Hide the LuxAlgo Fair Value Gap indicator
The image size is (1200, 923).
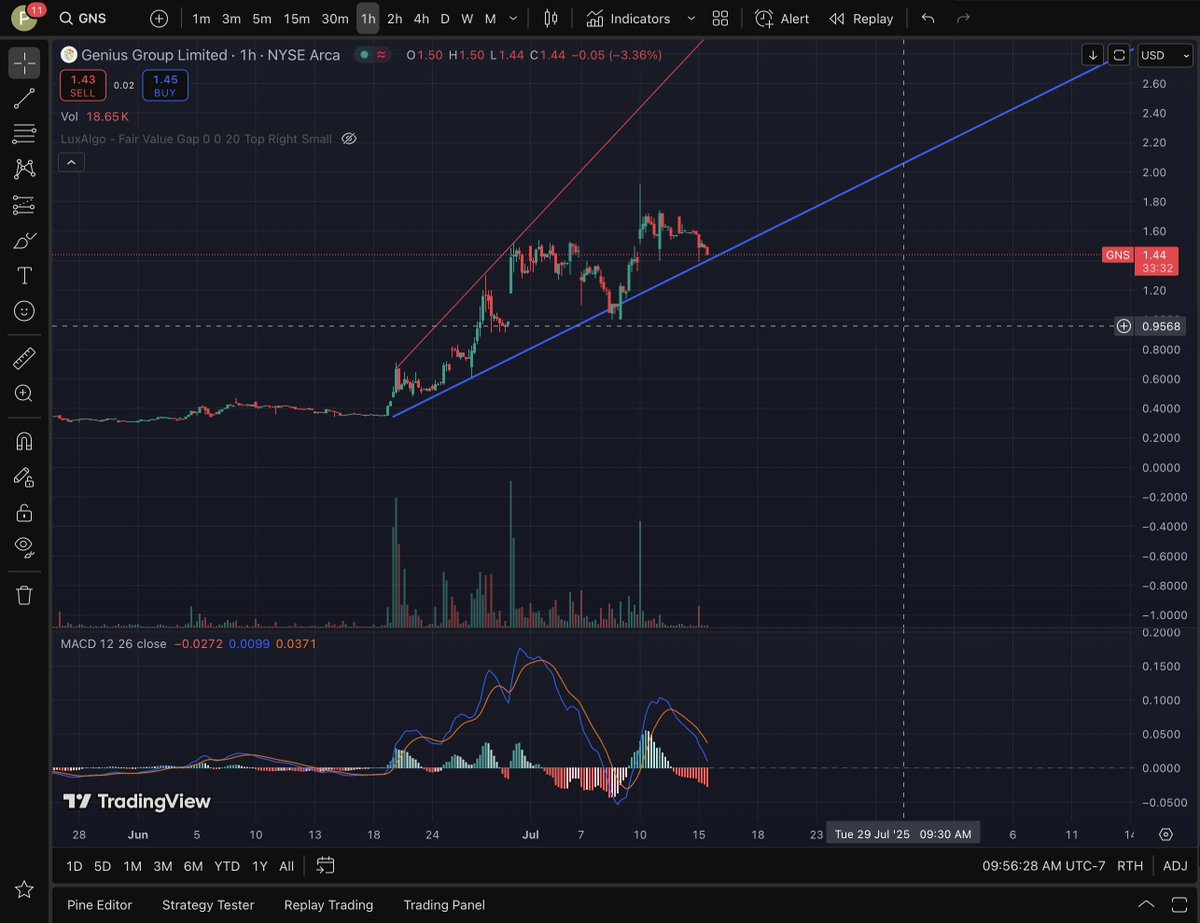pyautogui.click(x=348, y=138)
